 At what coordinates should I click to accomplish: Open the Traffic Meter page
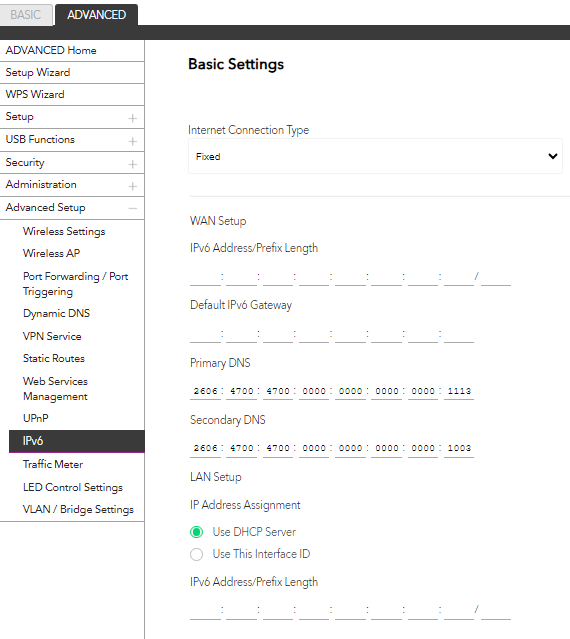click(53, 464)
